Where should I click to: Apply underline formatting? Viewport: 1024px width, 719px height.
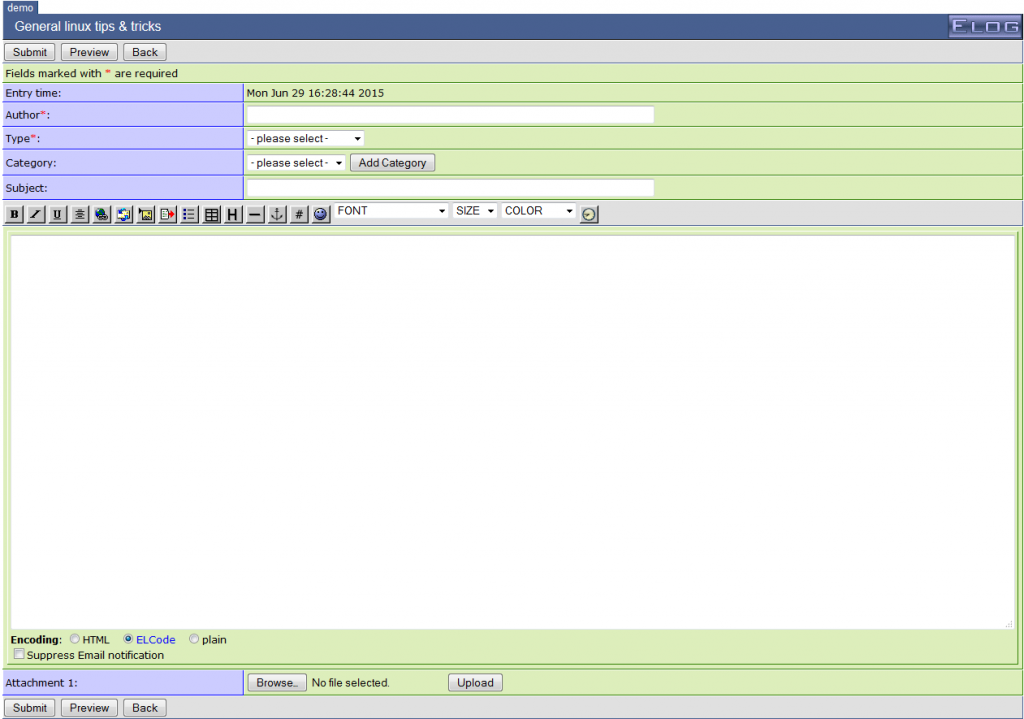[x=57, y=213]
